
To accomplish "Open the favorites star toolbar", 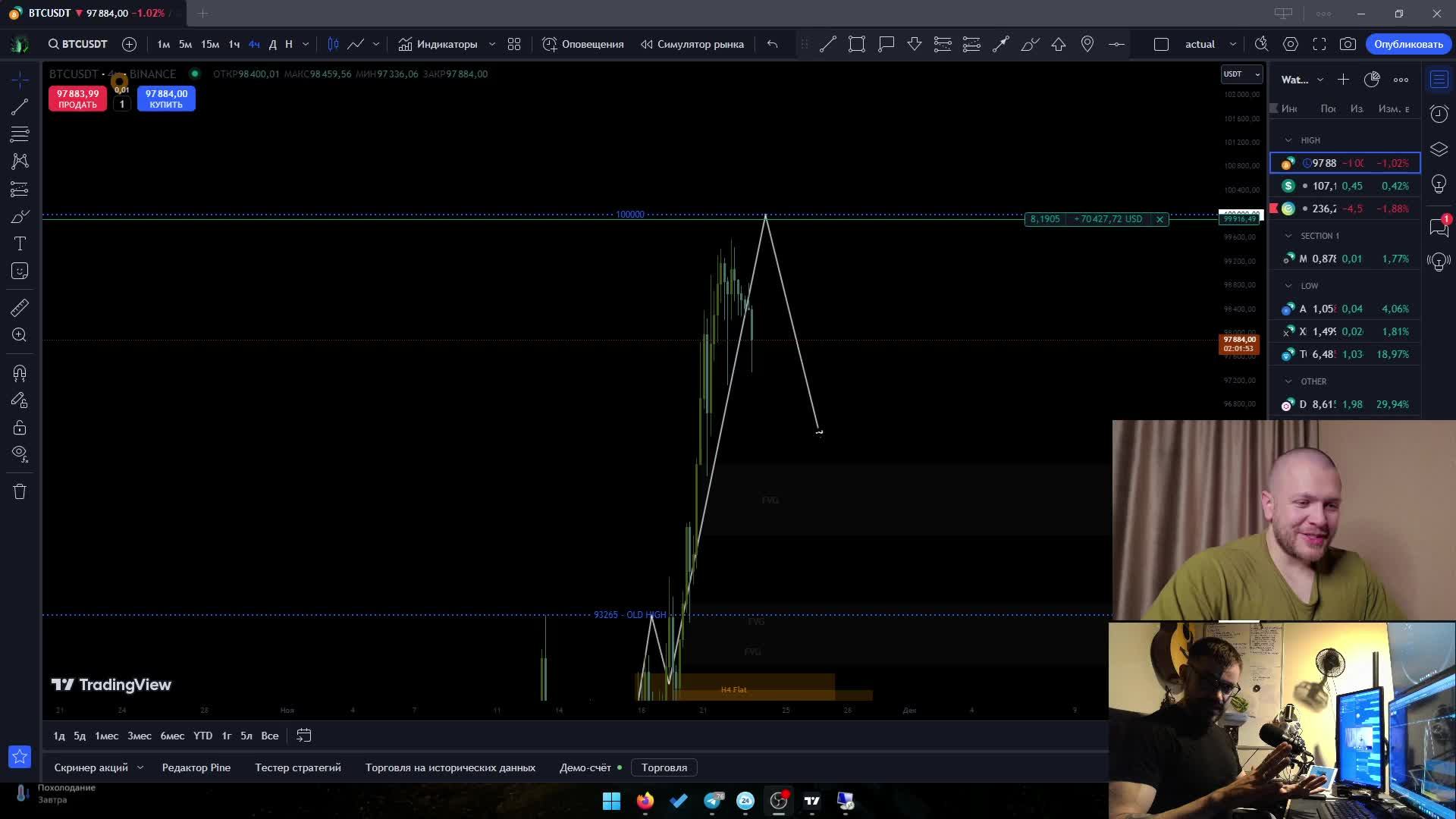I will point(20,756).
